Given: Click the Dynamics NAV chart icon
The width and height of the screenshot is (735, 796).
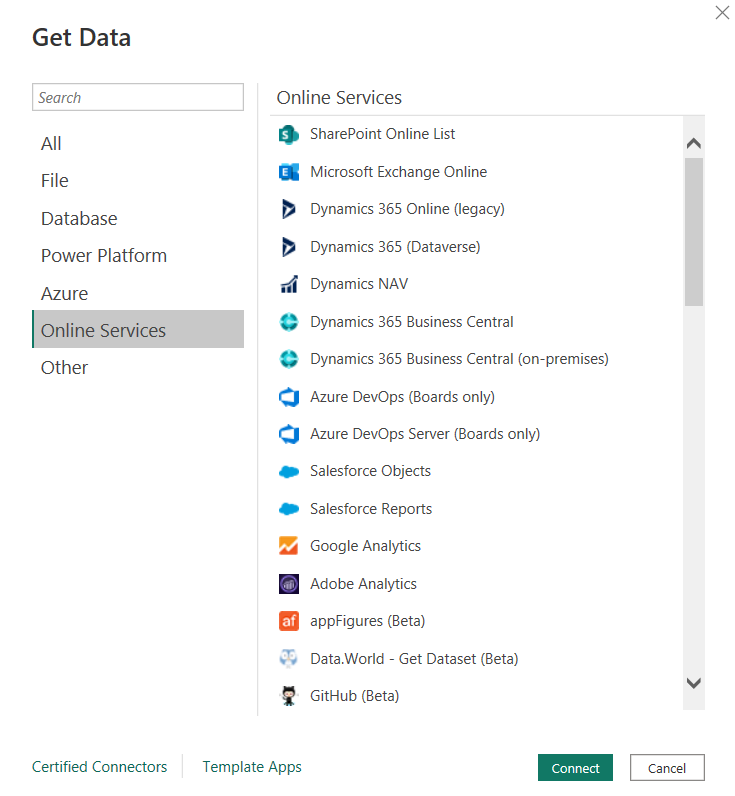Looking at the screenshot, I should (x=289, y=285).
